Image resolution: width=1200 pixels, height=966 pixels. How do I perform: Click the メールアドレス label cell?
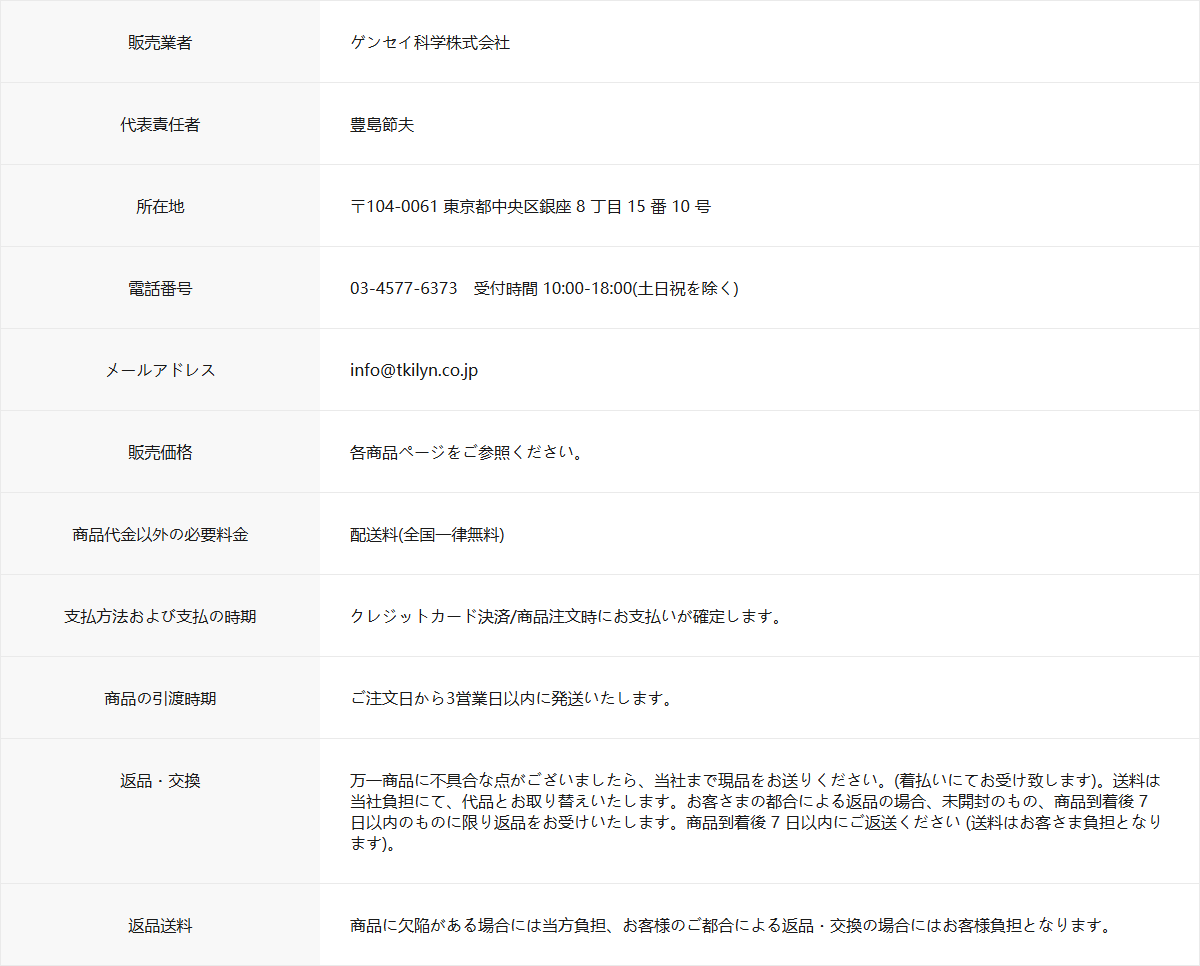160,370
